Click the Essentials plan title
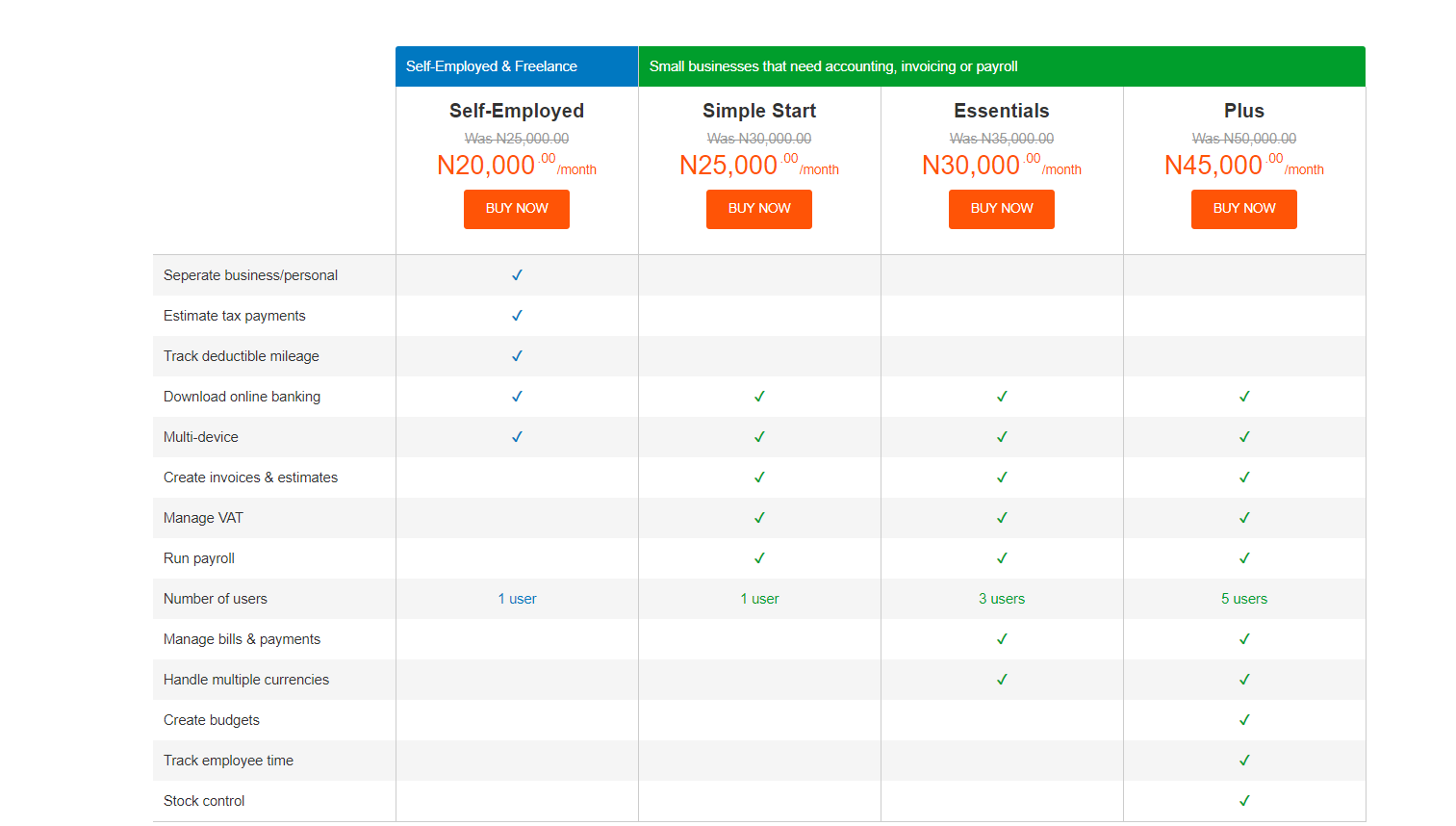The image size is (1456, 826). click(1001, 110)
